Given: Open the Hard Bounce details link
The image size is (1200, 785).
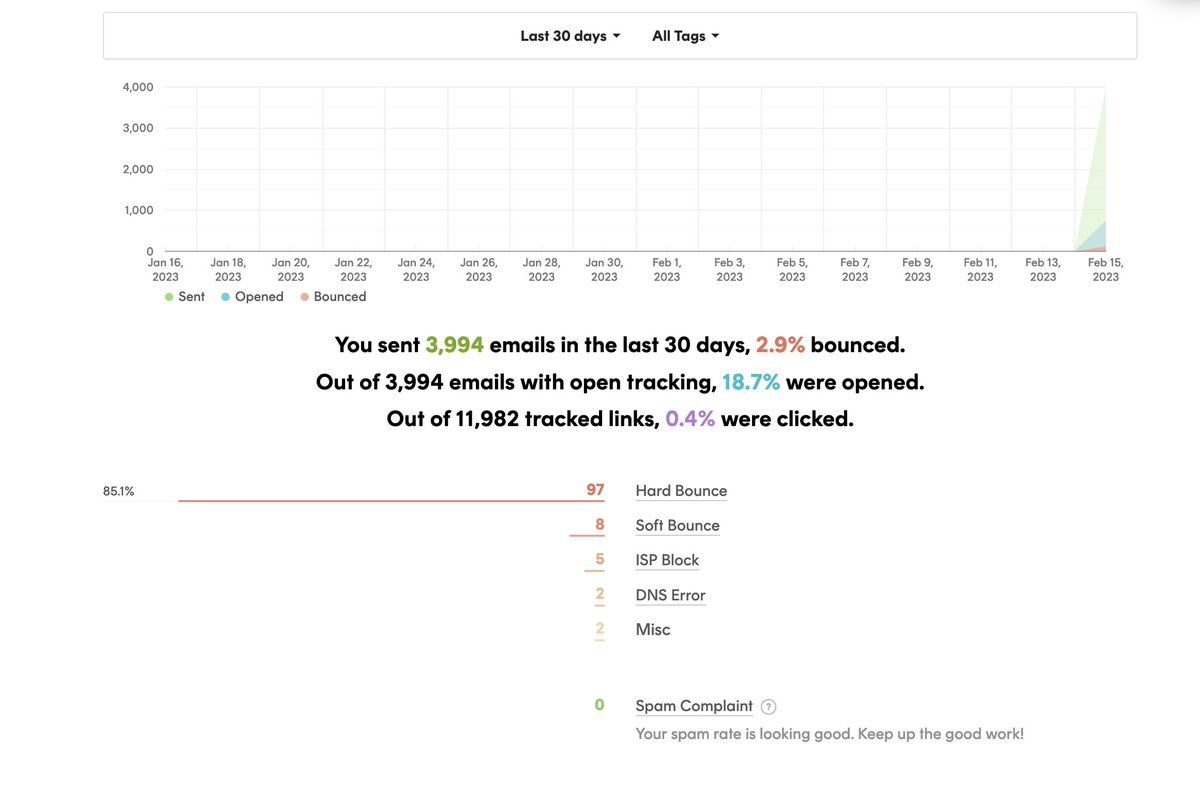Looking at the screenshot, I should 681,491.
